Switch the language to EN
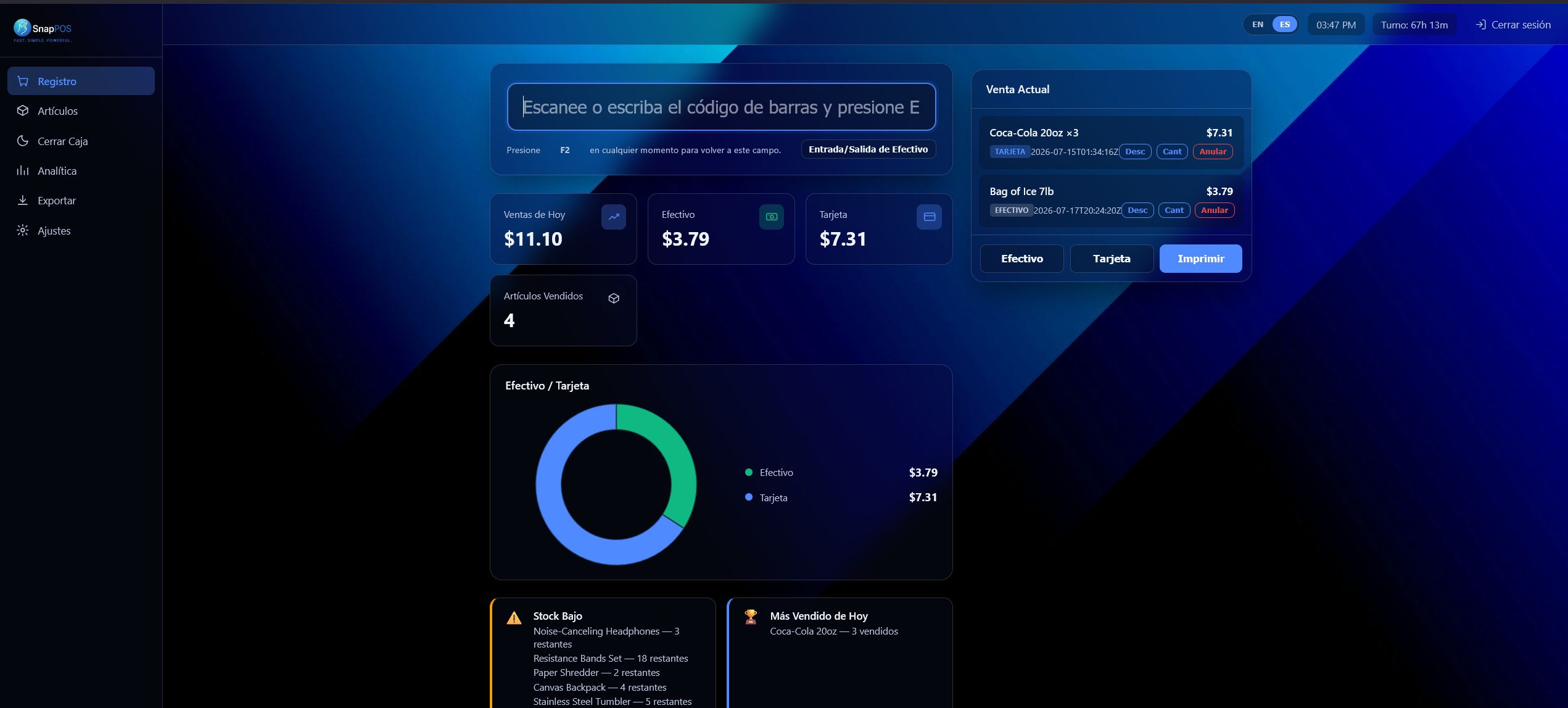Image resolution: width=1568 pixels, height=708 pixels. pyautogui.click(x=1258, y=25)
